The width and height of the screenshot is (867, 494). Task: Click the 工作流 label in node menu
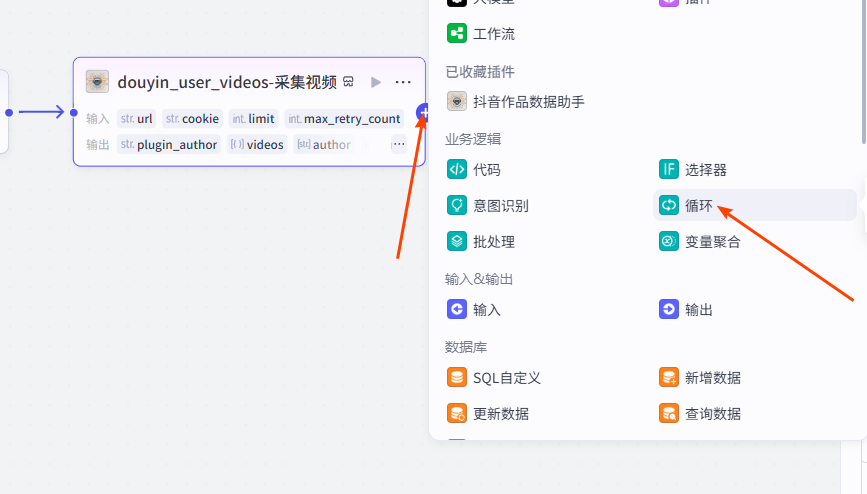tap(494, 34)
